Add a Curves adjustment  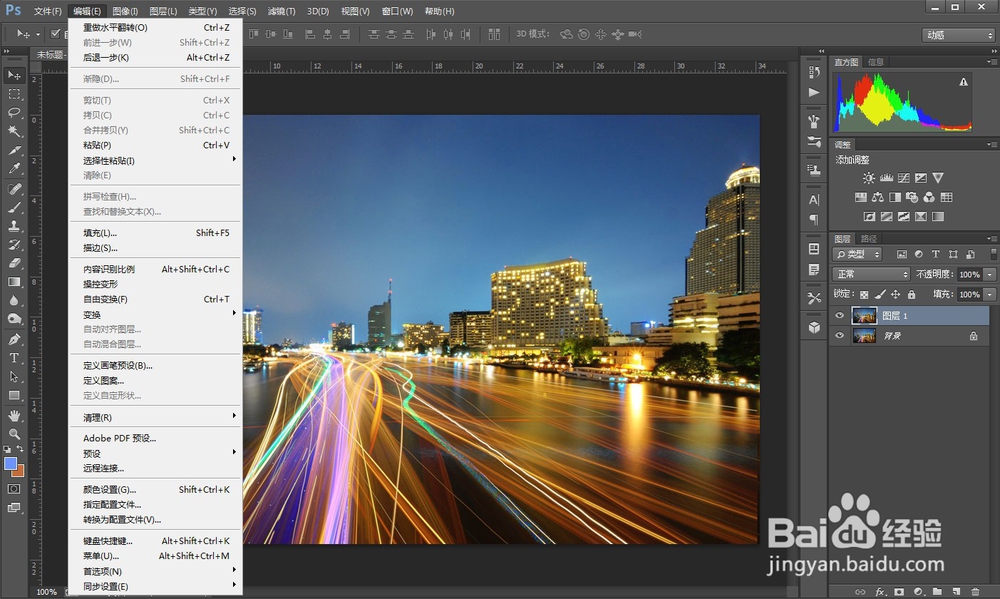click(x=904, y=178)
